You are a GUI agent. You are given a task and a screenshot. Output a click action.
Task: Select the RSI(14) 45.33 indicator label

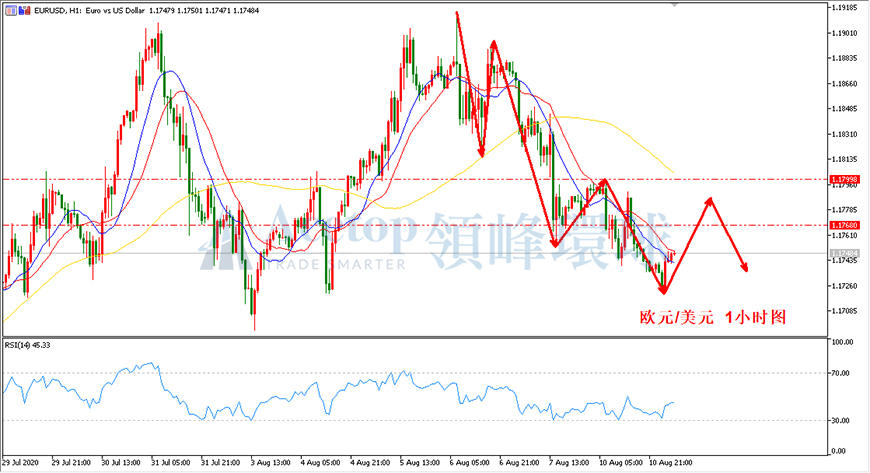point(27,345)
